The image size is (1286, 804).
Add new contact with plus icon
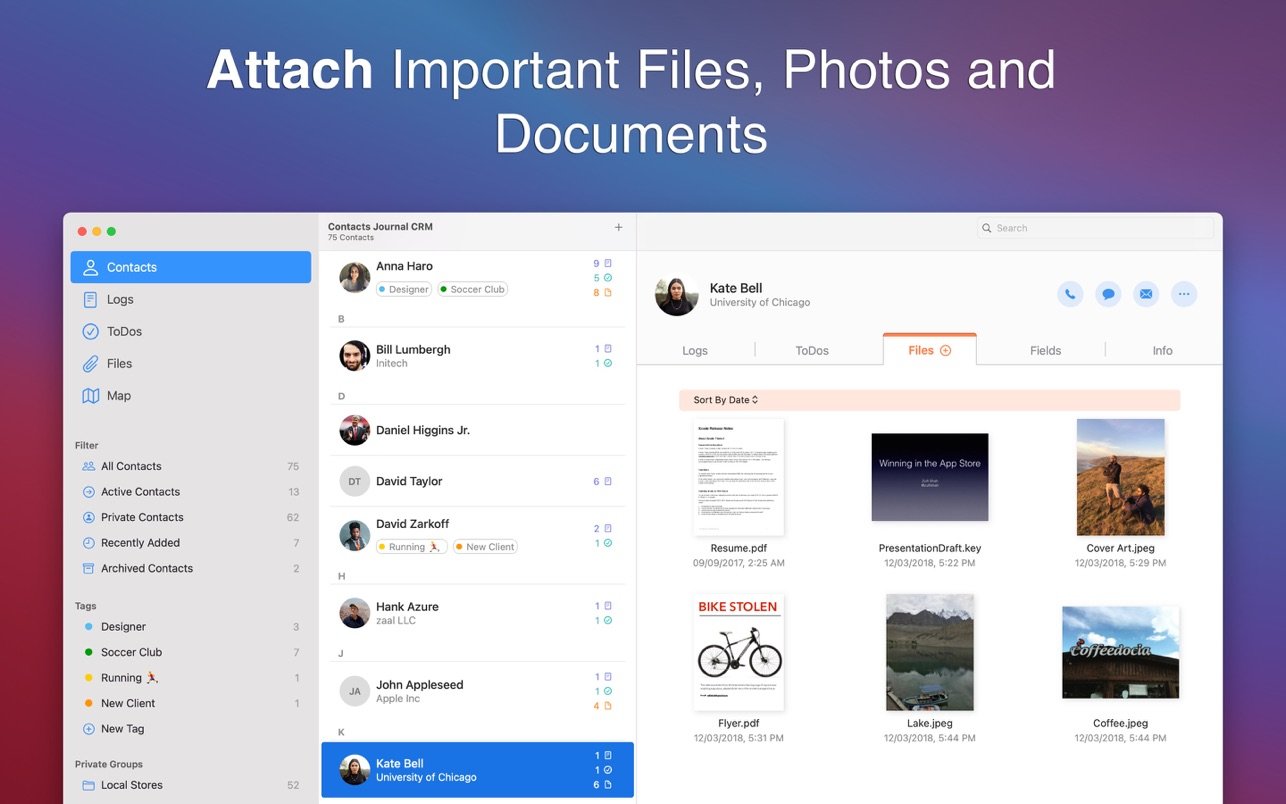tap(618, 228)
